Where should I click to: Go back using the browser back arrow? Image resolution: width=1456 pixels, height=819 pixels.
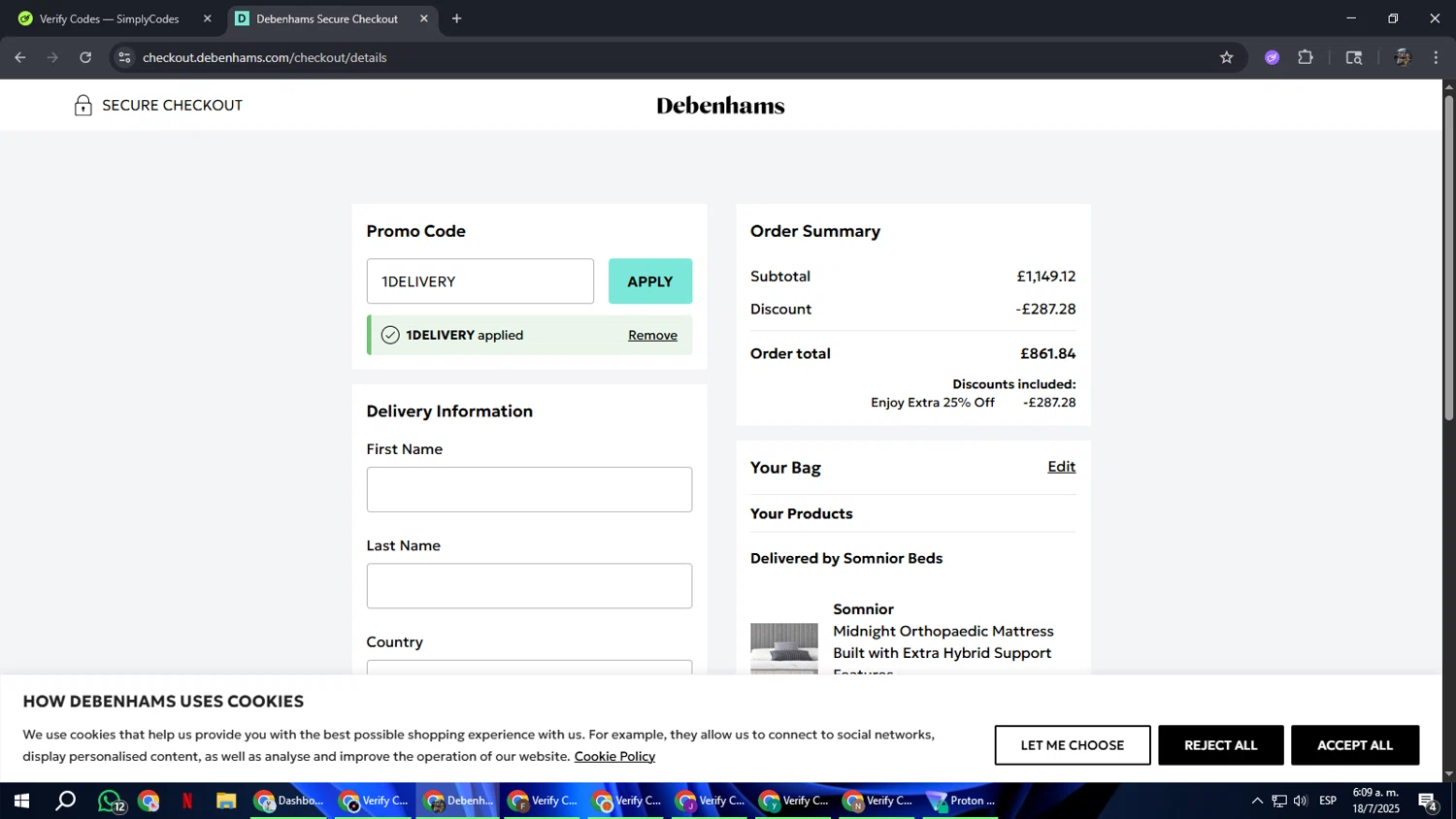[x=19, y=57]
